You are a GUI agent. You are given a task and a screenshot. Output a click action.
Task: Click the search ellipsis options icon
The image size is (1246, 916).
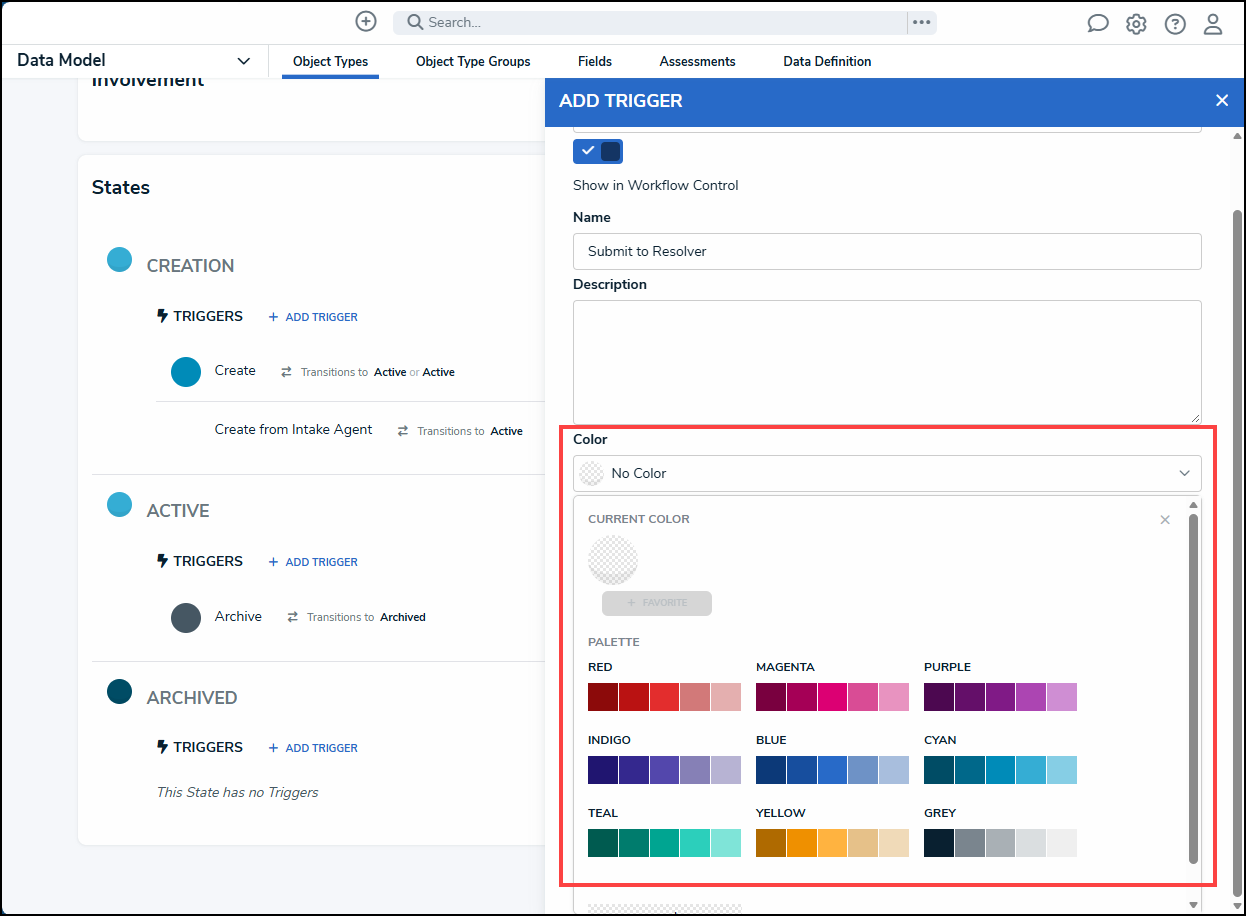(x=922, y=22)
